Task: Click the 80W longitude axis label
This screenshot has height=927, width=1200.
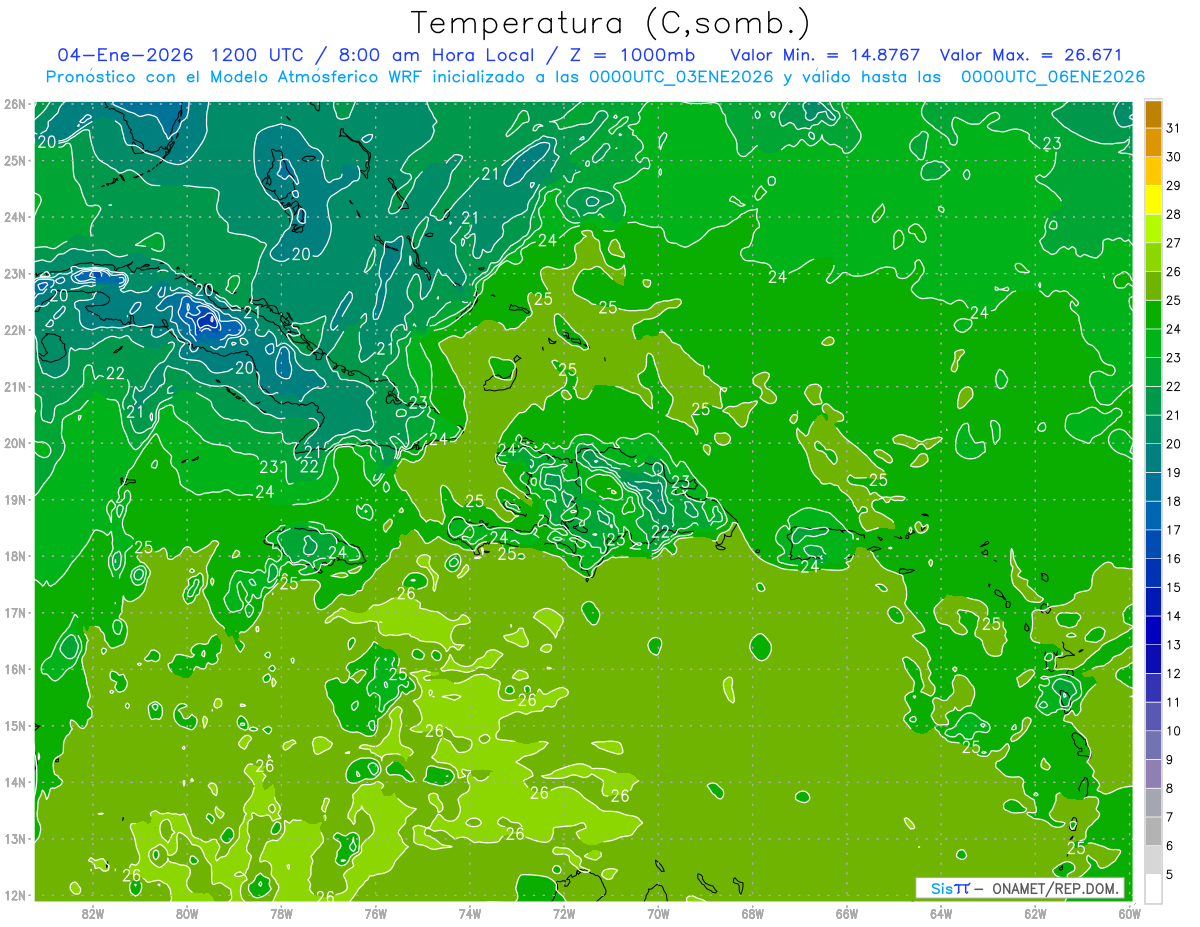Action: point(187,912)
